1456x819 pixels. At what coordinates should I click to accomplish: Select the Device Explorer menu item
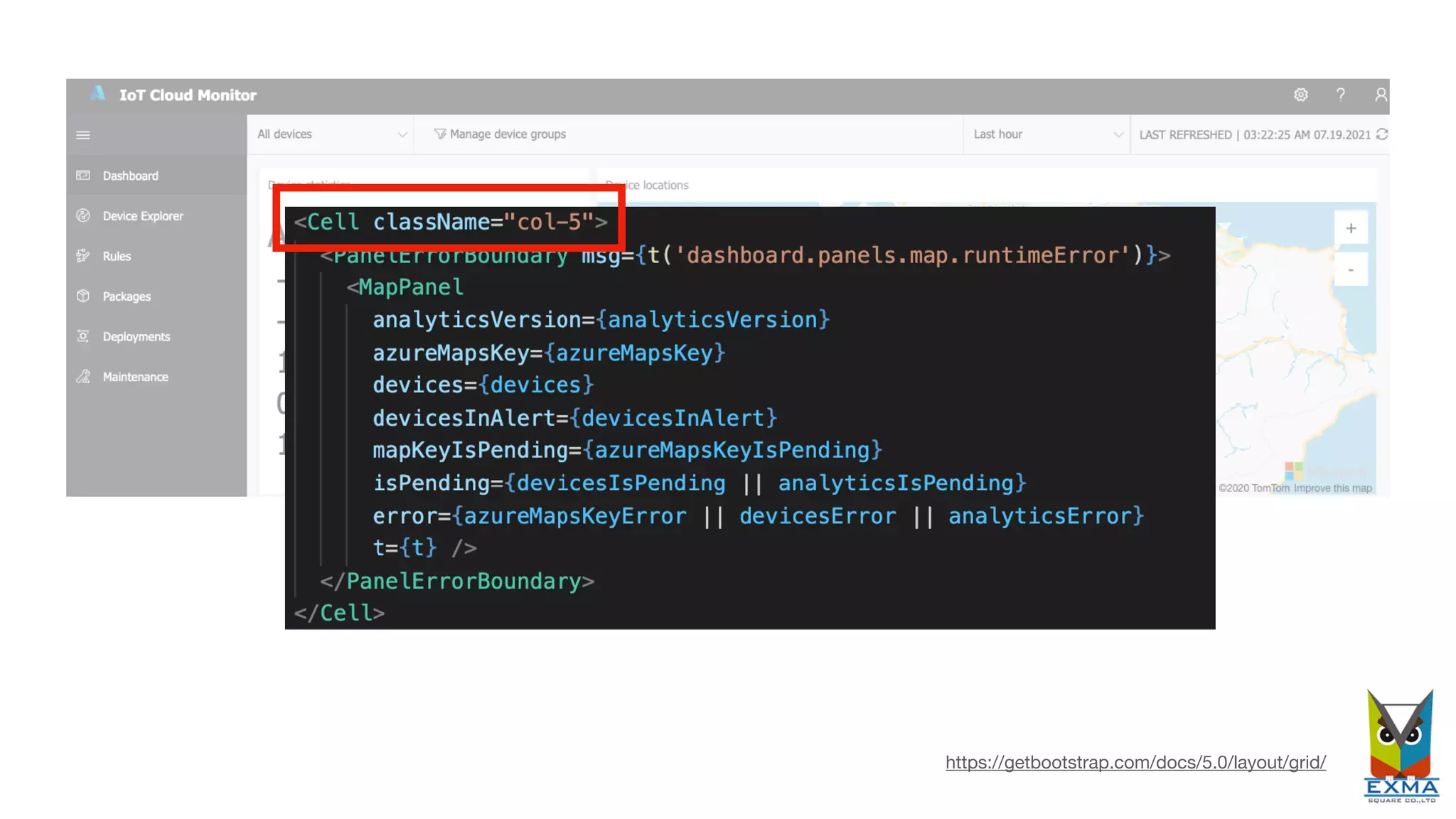coord(143,216)
